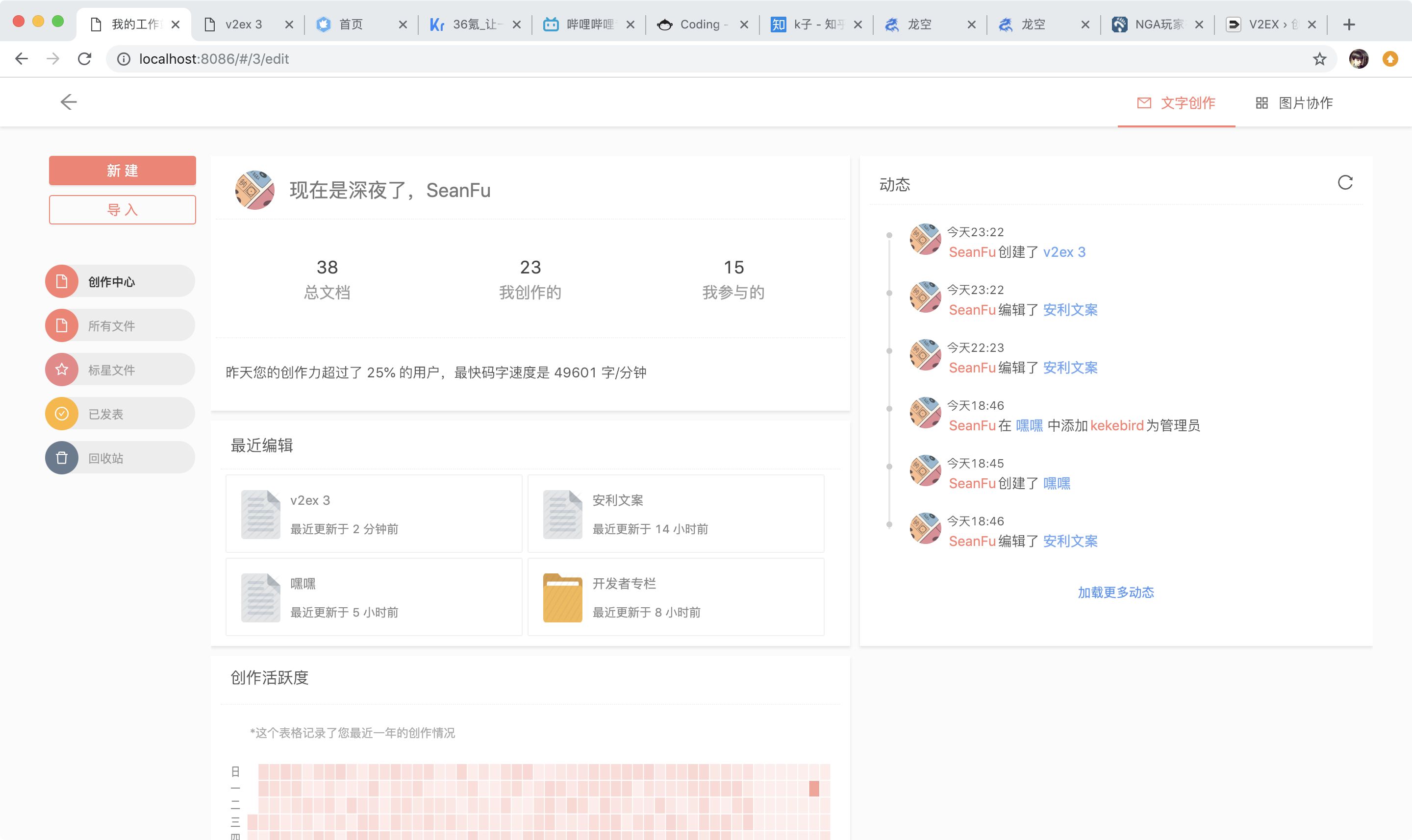1412x840 pixels.
Task: Open v2ex 3 link in activity feed
Action: pyautogui.click(x=1064, y=252)
